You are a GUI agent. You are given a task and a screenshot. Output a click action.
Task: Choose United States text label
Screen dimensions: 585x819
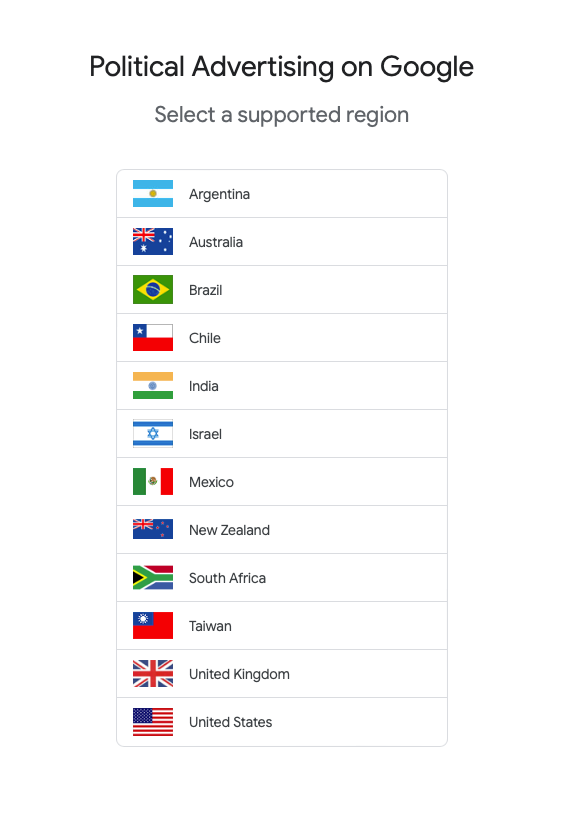(230, 722)
